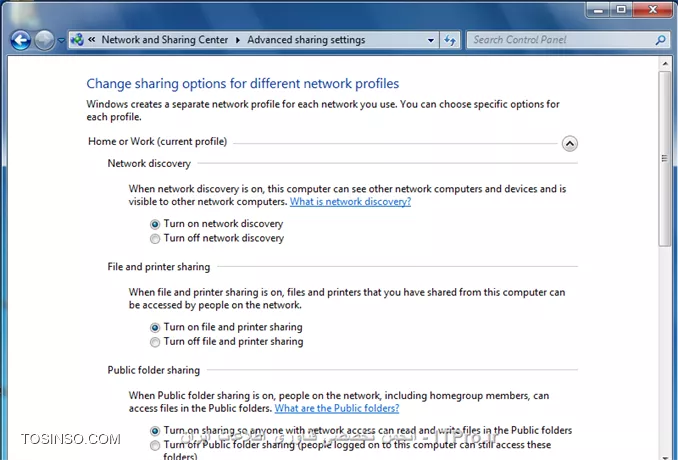Click the 'Home or Work (current profile)' heading
678x460 pixels.
coord(157,142)
